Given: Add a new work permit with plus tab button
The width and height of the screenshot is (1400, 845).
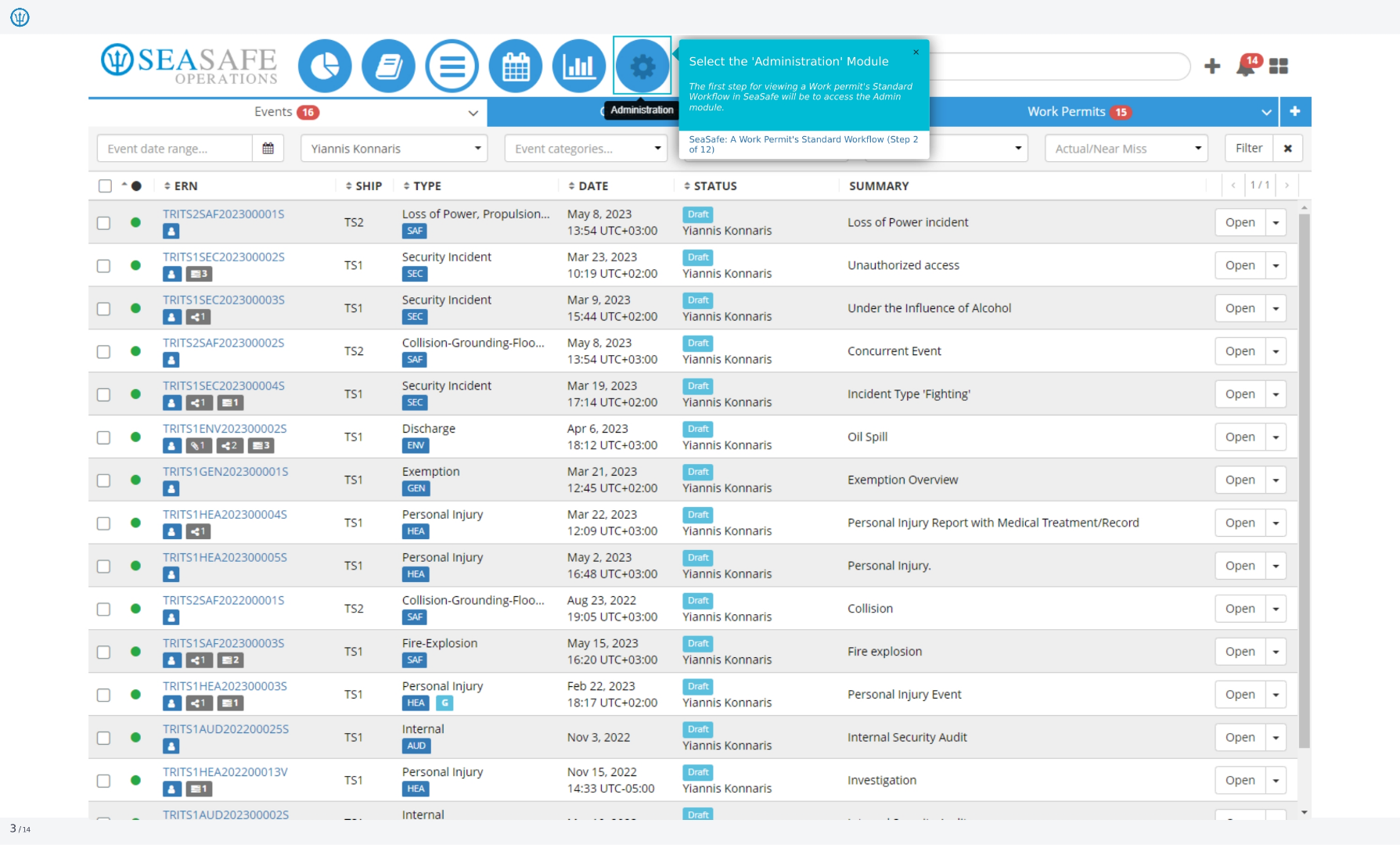Looking at the screenshot, I should [1295, 112].
